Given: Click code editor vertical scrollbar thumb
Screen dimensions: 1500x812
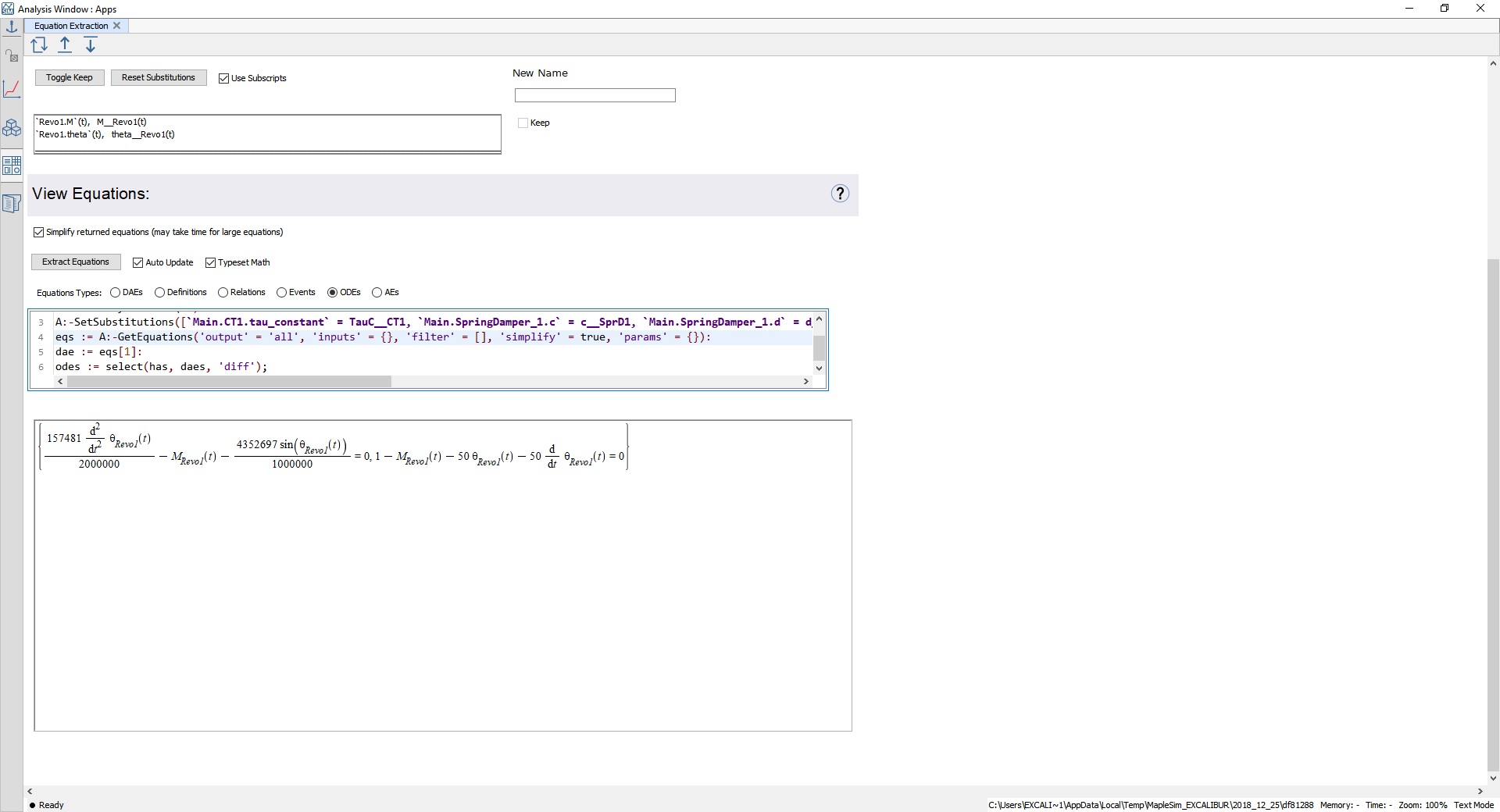Looking at the screenshot, I should (820, 347).
